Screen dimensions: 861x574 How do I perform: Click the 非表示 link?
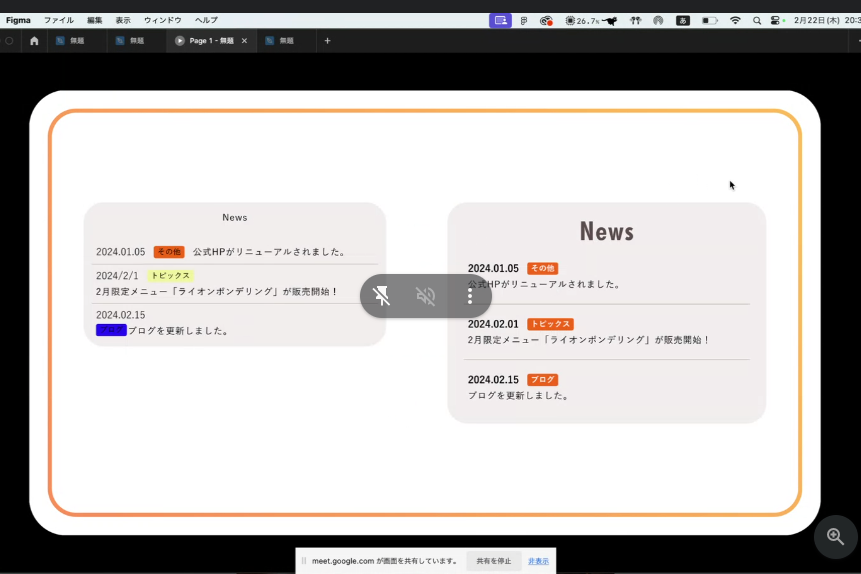[538, 561]
